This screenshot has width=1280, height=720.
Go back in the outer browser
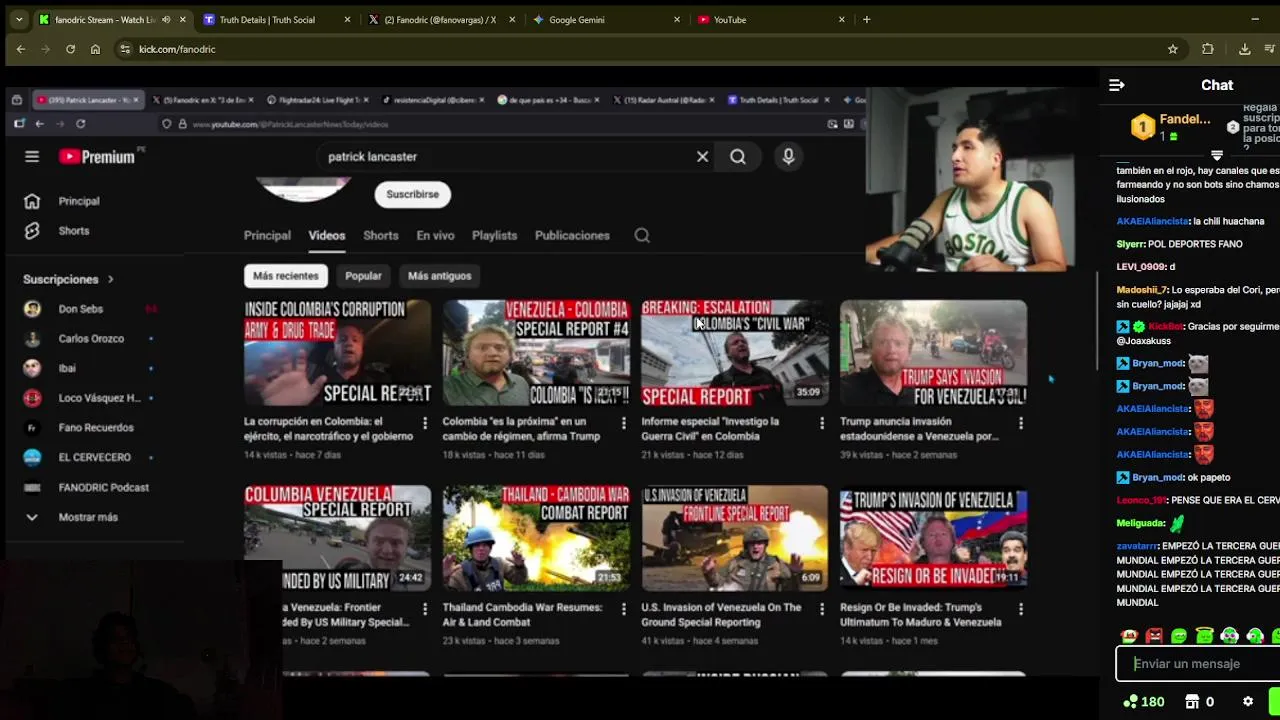click(21, 49)
